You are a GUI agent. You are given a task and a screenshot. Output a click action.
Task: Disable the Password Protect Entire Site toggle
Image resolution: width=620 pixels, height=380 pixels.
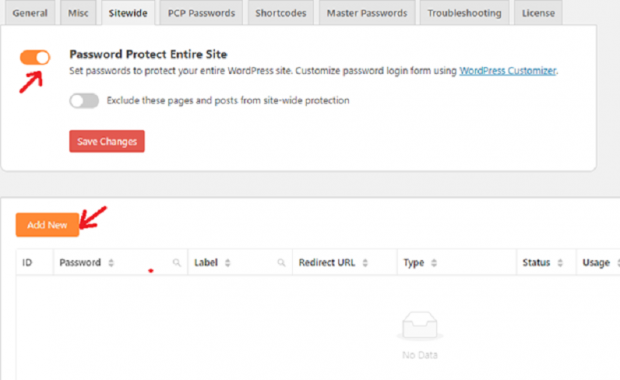pos(35,57)
